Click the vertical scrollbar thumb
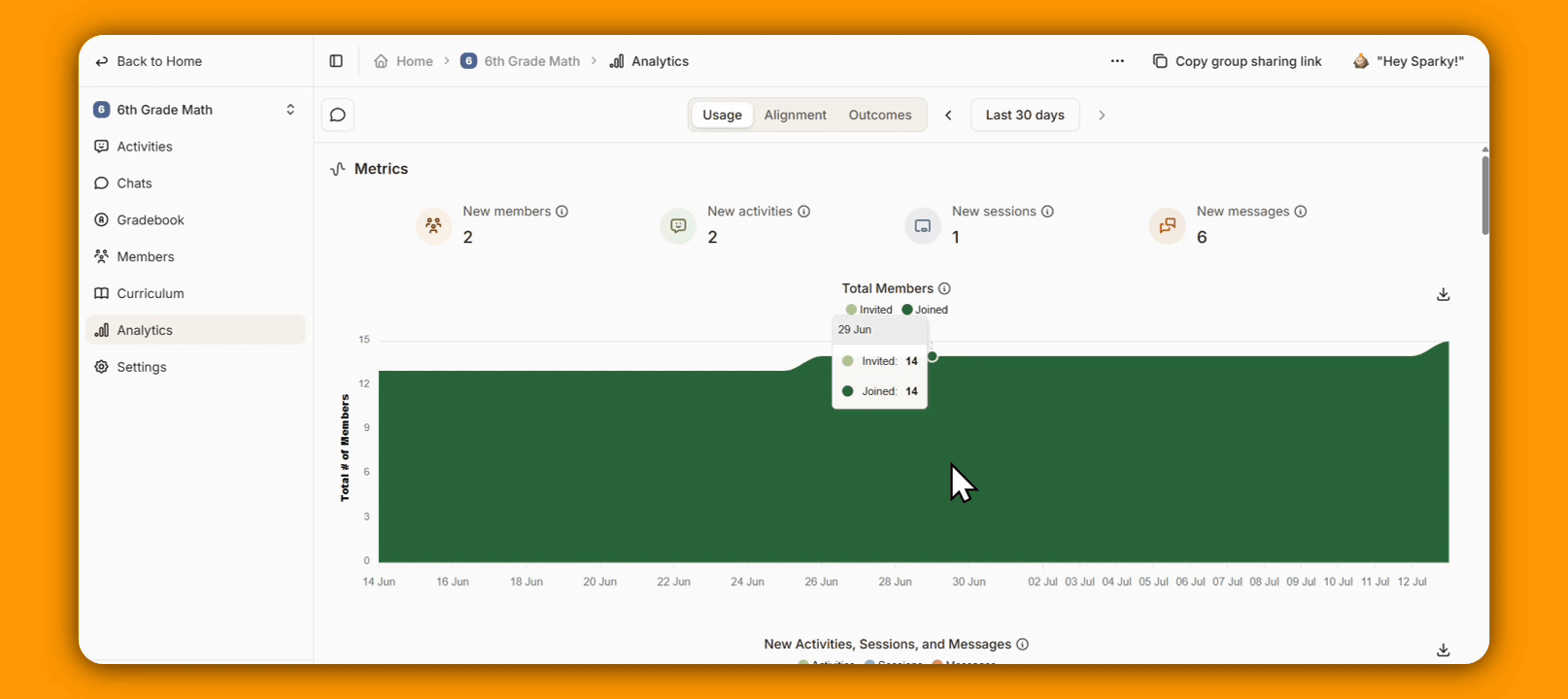 click(1484, 194)
